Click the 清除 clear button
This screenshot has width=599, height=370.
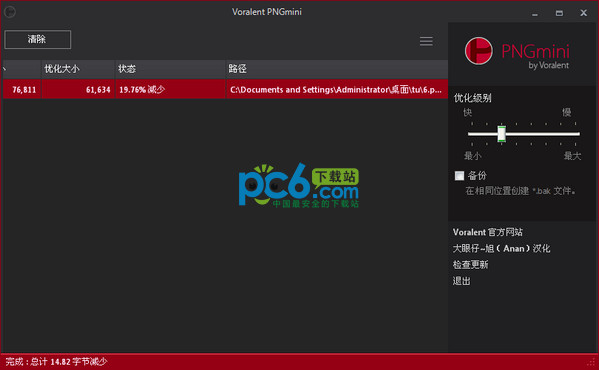pyautogui.click(x=37, y=39)
